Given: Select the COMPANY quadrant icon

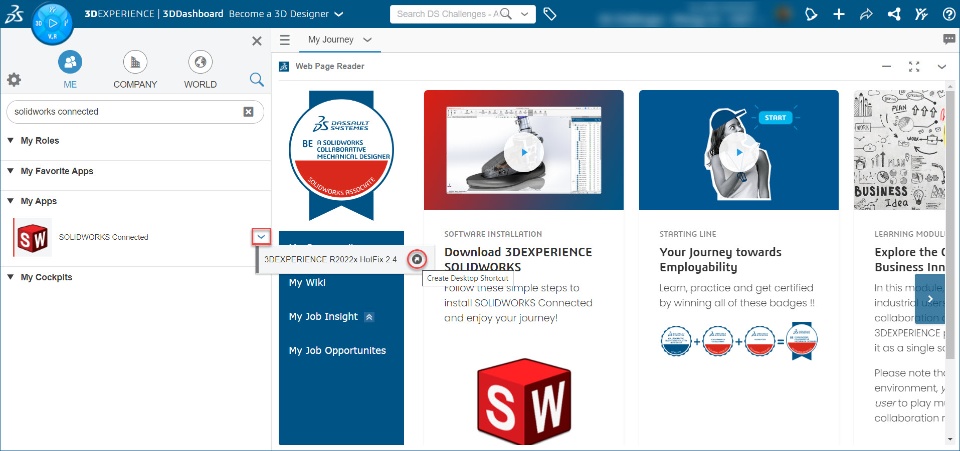Looking at the screenshot, I should 135,62.
